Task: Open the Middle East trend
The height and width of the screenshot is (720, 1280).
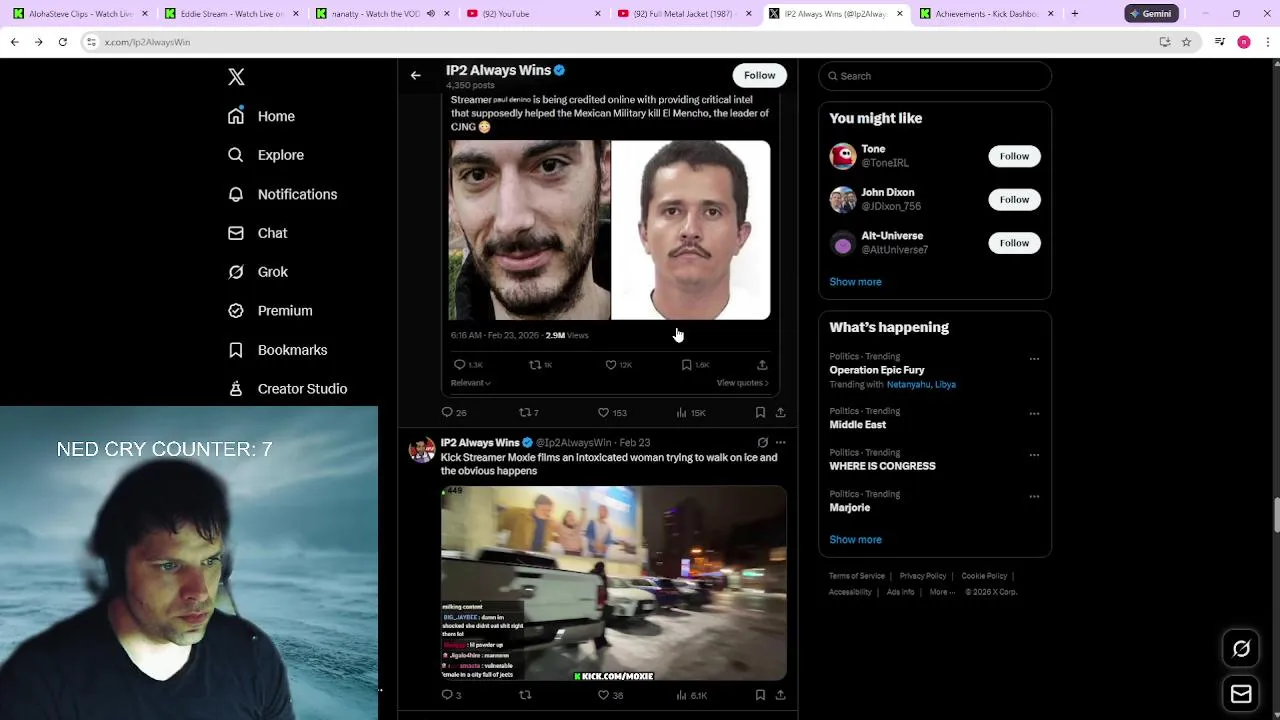Action: coord(857,425)
